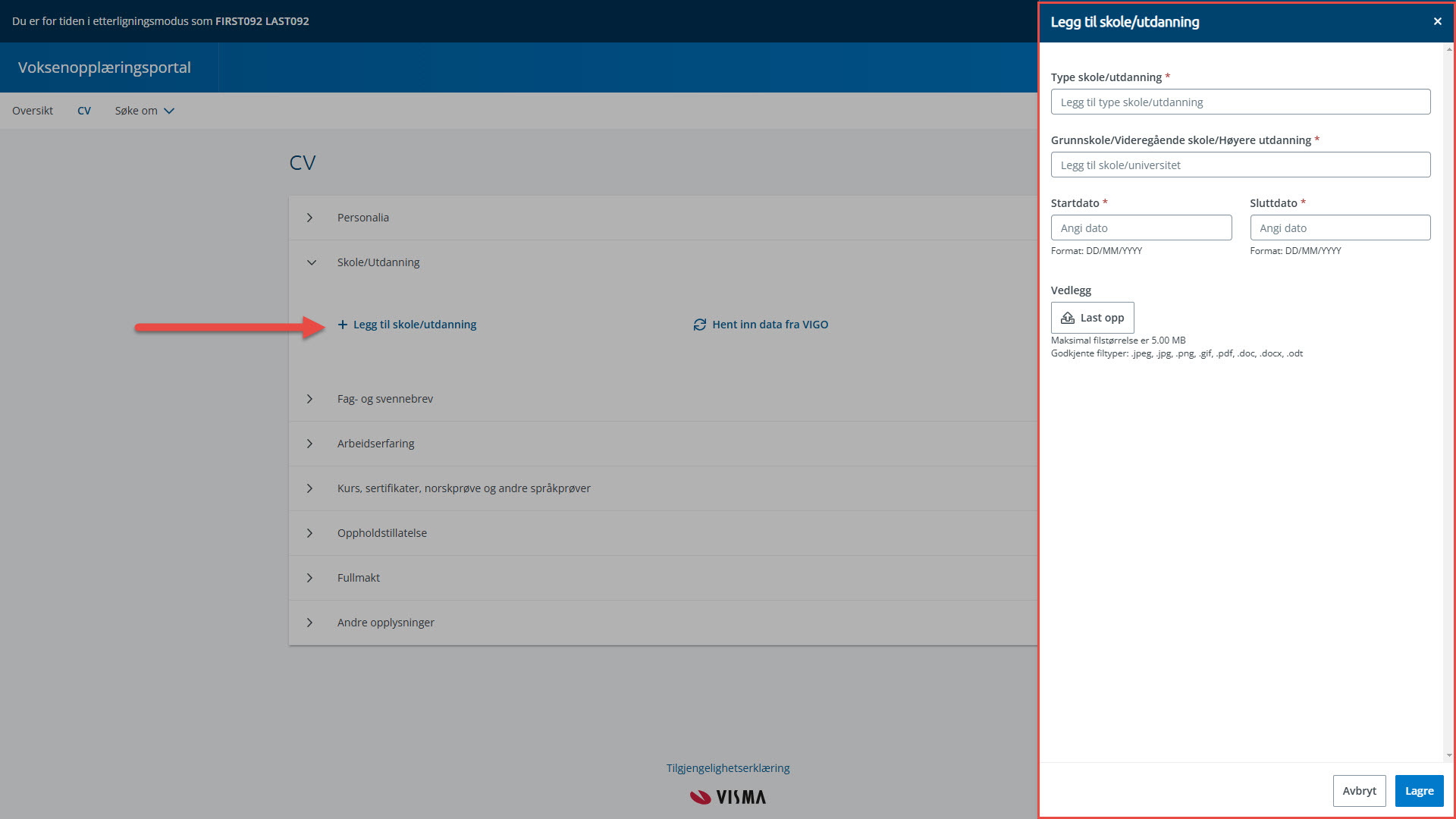
Task: Select the CV navigation tab
Action: coord(84,111)
